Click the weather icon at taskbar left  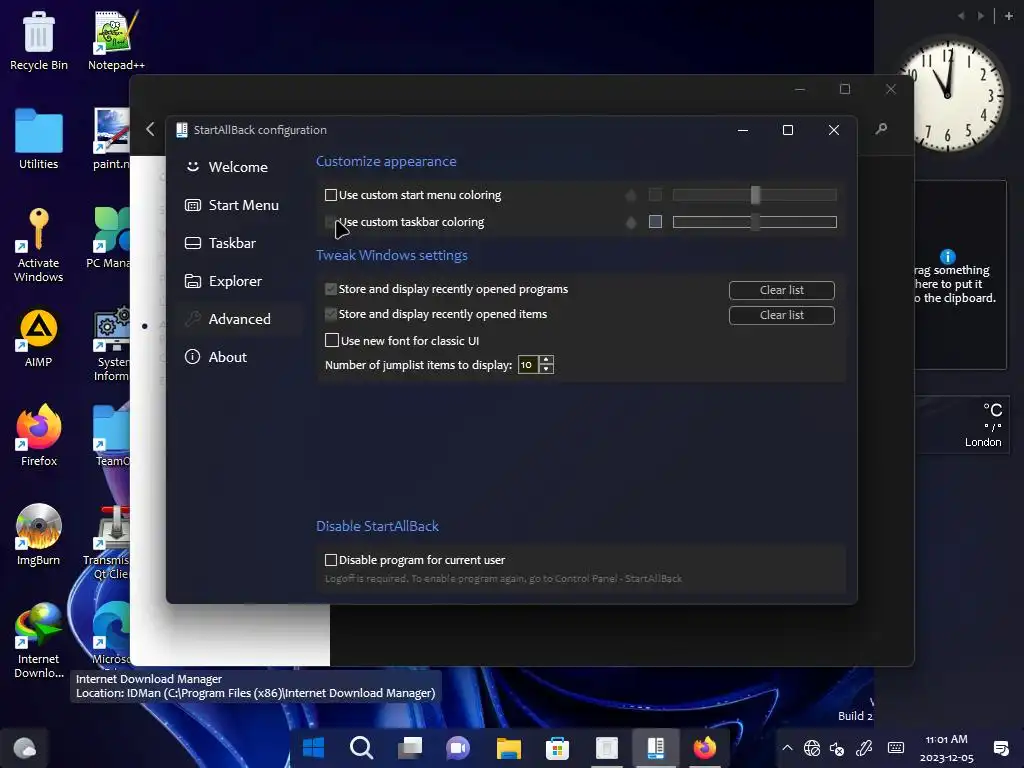(25, 748)
